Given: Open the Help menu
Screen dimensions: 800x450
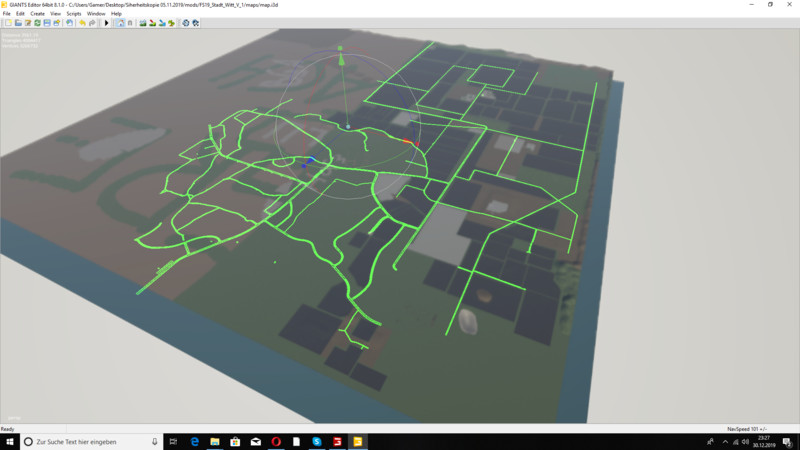Looking at the screenshot, I should pos(116,13).
